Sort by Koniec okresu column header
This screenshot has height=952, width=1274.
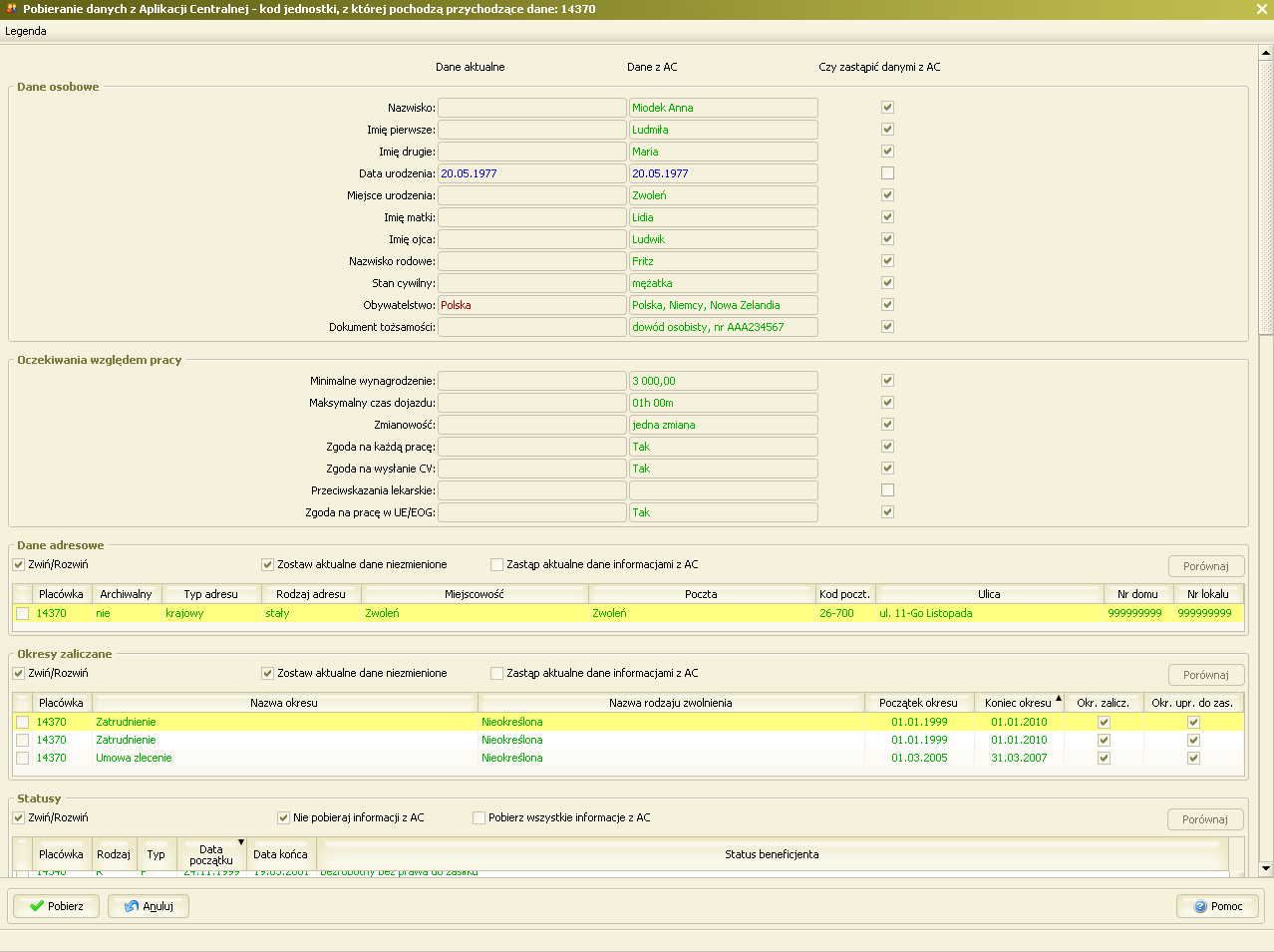point(1018,703)
